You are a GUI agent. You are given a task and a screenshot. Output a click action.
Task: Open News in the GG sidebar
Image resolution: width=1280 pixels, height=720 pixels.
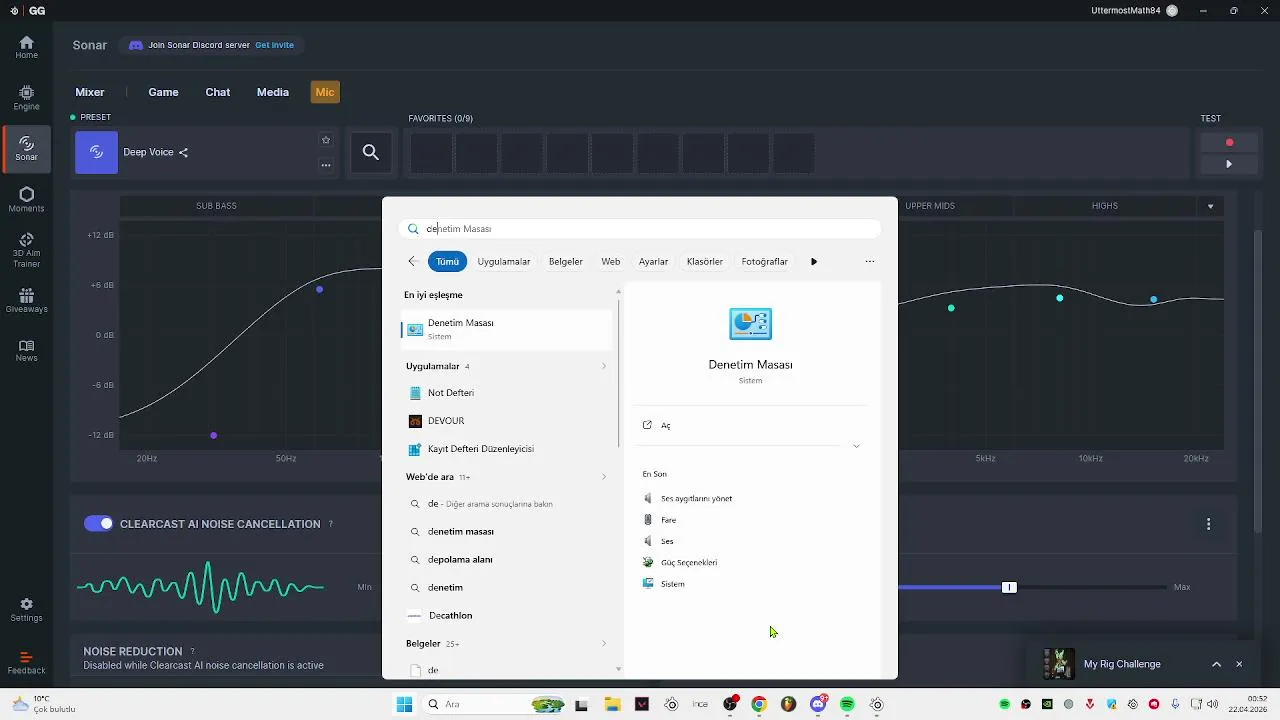tap(26, 351)
